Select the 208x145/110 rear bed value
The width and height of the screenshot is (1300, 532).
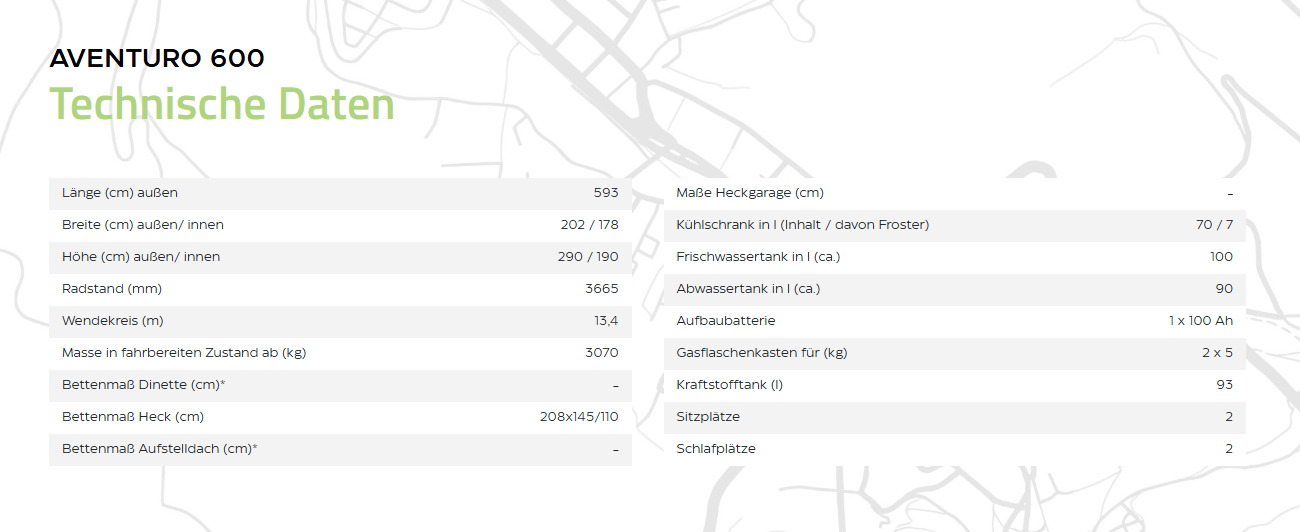[x=579, y=417]
